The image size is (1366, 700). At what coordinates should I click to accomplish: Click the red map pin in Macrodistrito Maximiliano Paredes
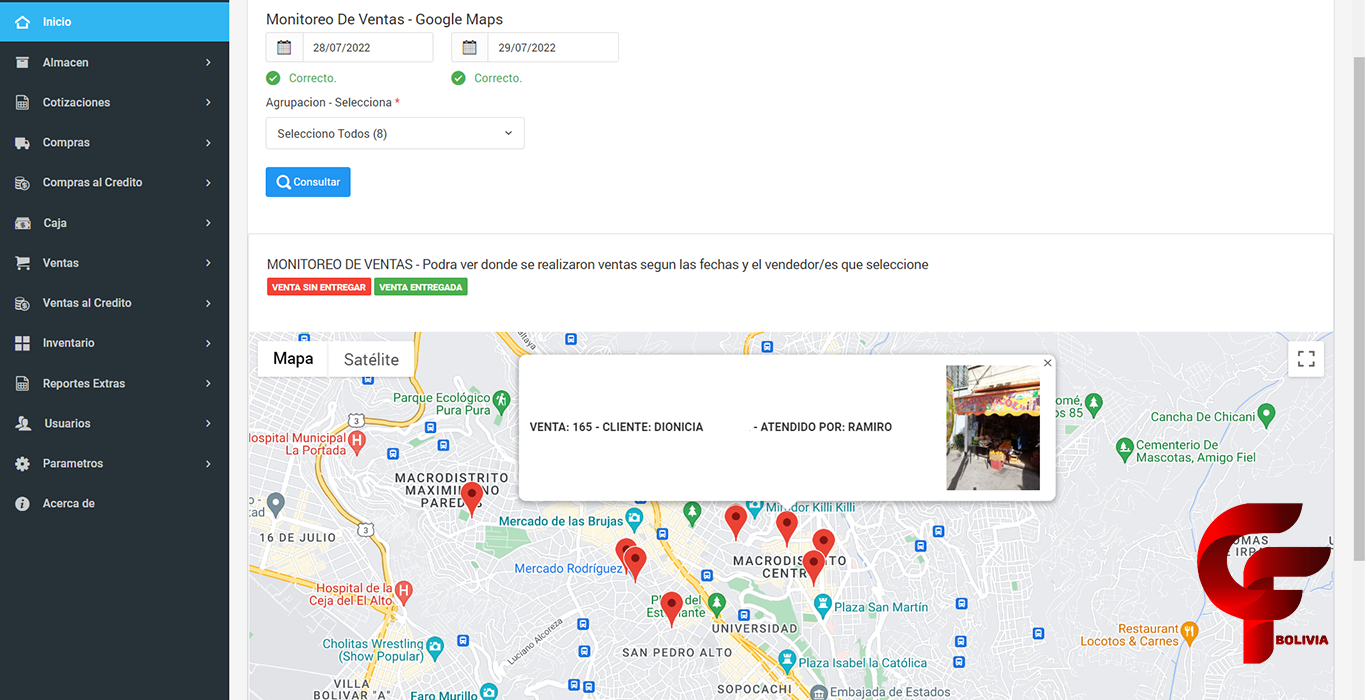click(472, 496)
